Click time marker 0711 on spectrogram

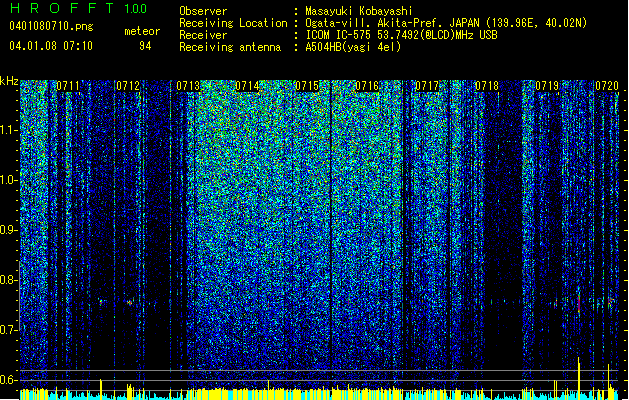68,86
